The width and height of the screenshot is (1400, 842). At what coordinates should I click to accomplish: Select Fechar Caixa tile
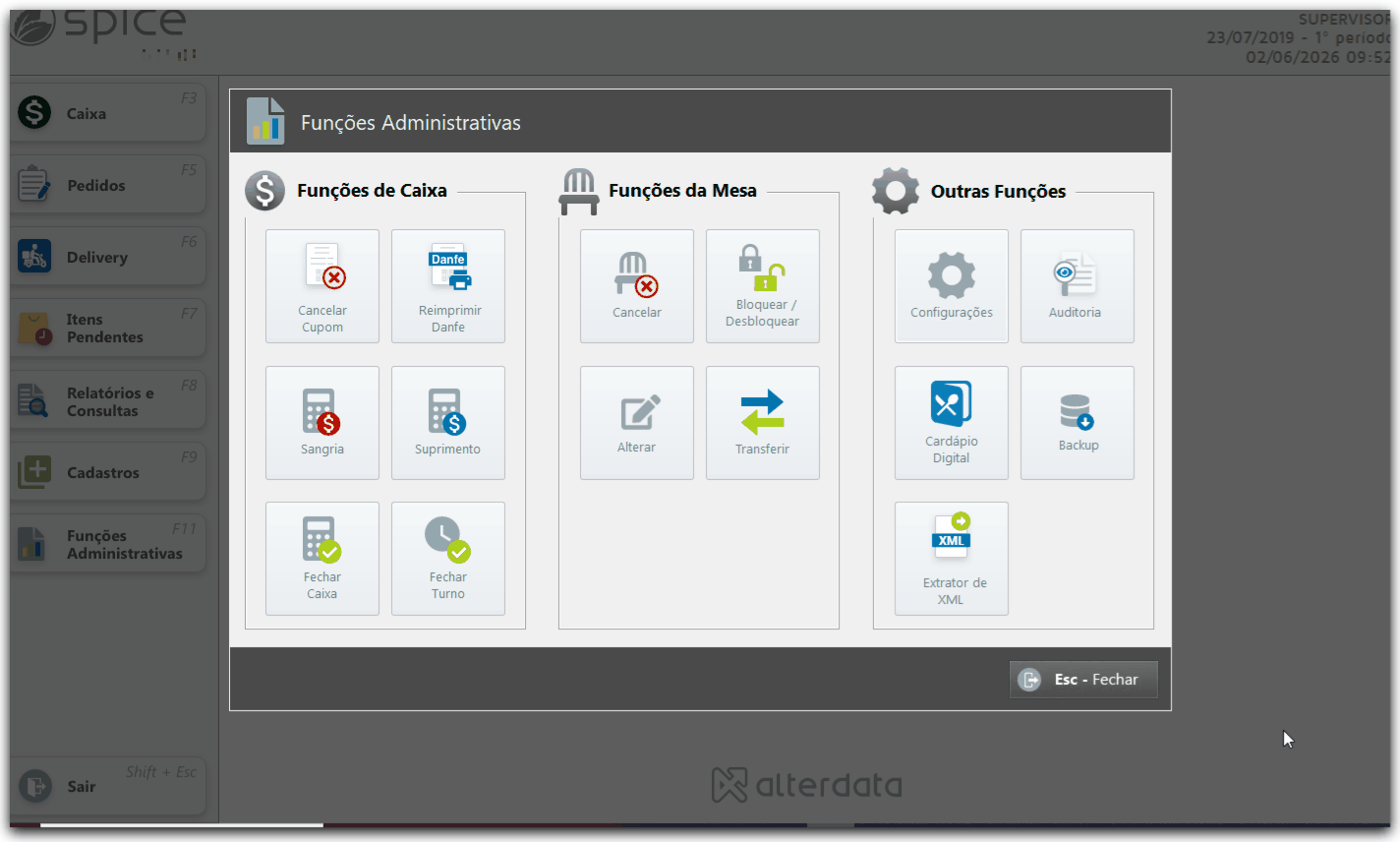(x=322, y=559)
